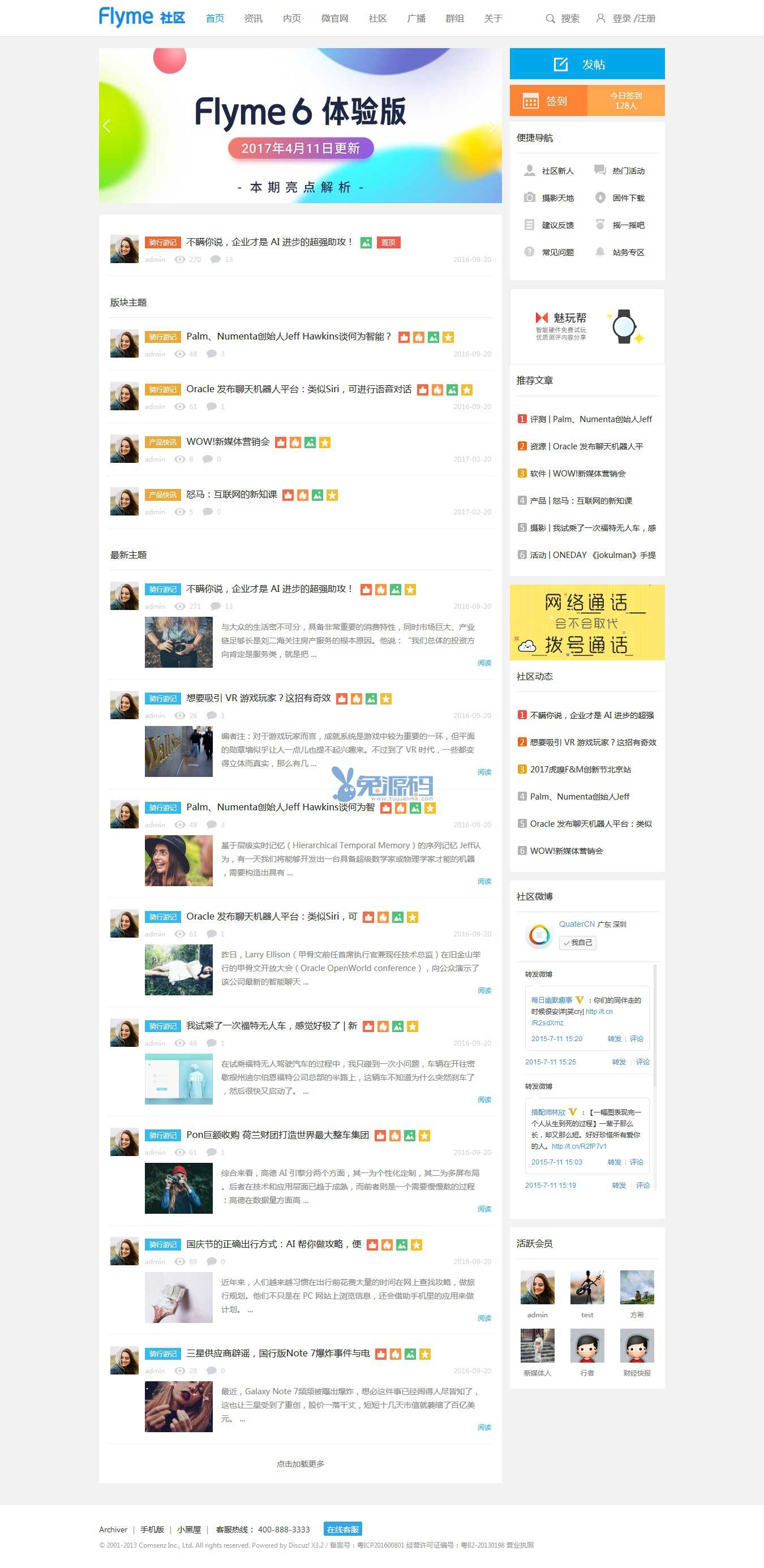Click the search magnifier icon
764x1568 pixels.
pyautogui.click(x=550, y=18)
